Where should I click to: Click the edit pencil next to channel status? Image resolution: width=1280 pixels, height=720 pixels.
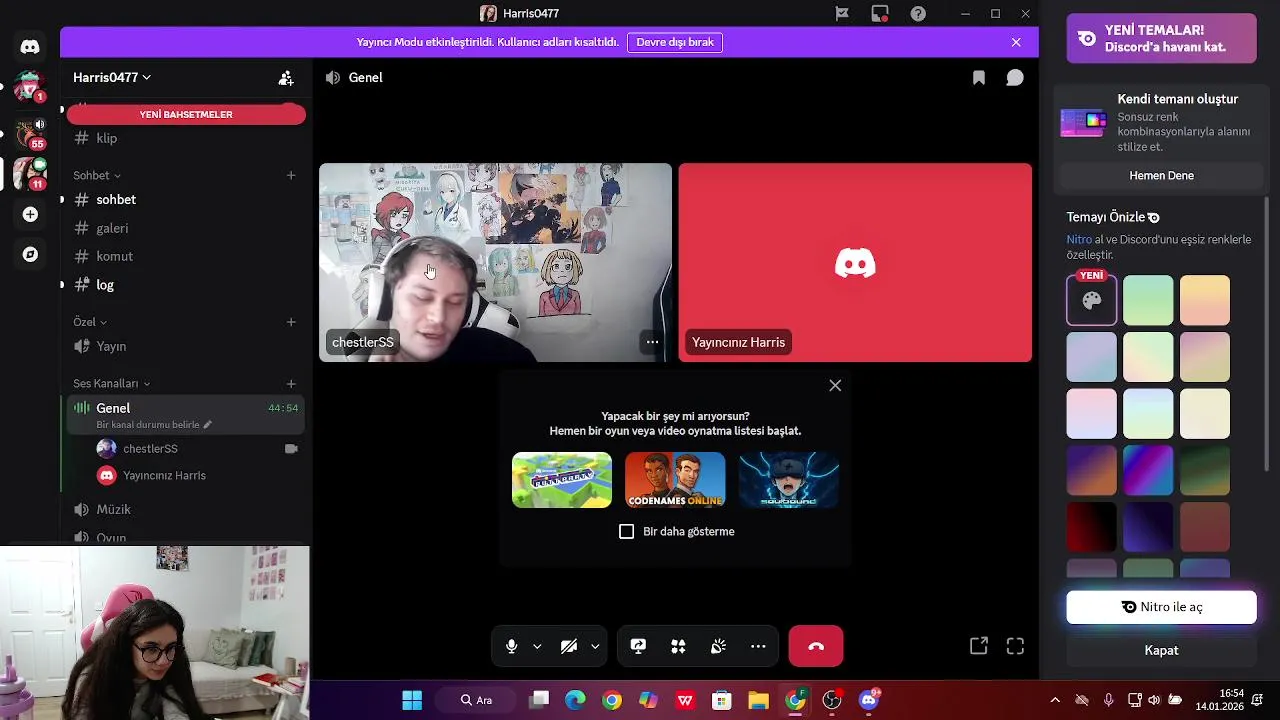pyautogui.click(x=208, y=425)
